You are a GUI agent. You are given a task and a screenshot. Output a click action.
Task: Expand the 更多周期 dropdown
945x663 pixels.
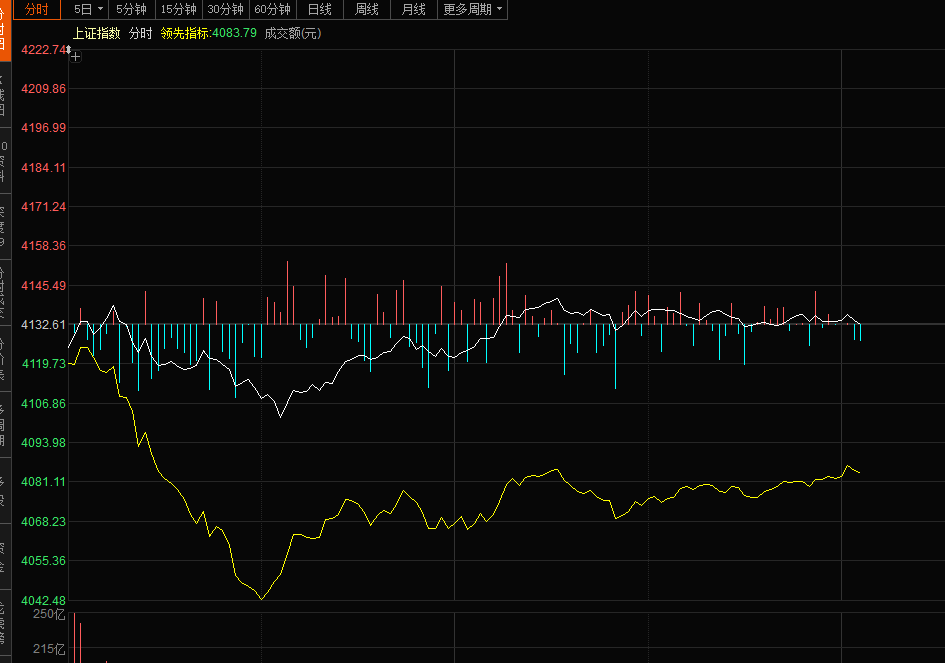point(473,9)
